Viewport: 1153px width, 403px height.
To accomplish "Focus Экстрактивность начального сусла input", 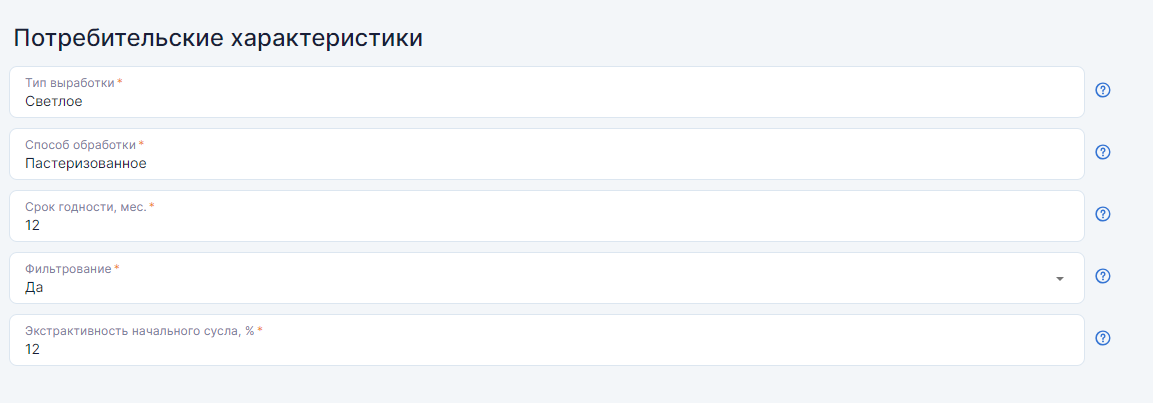I will pos(546,340).
